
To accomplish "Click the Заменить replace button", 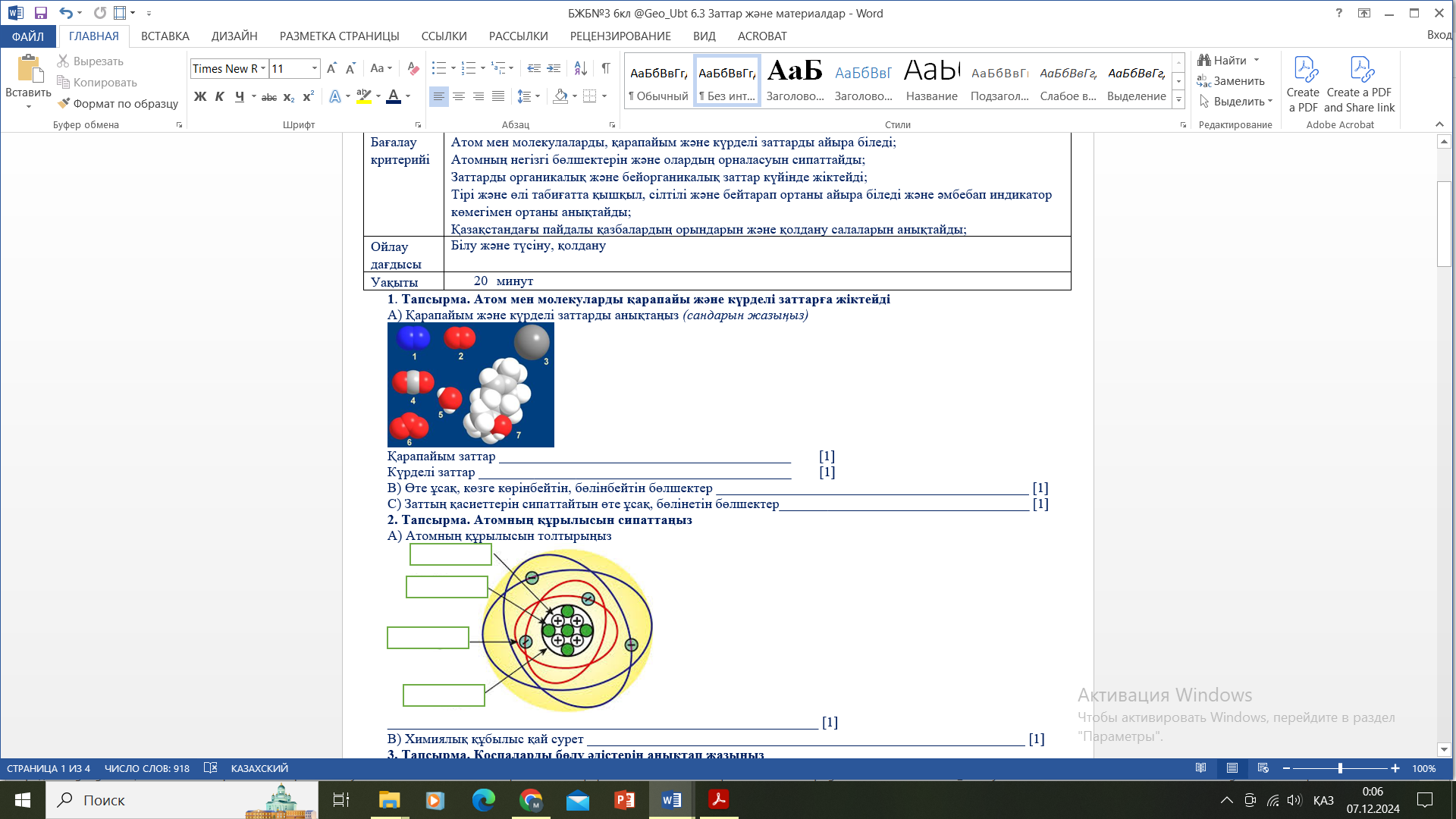I will coord(1231,80).
